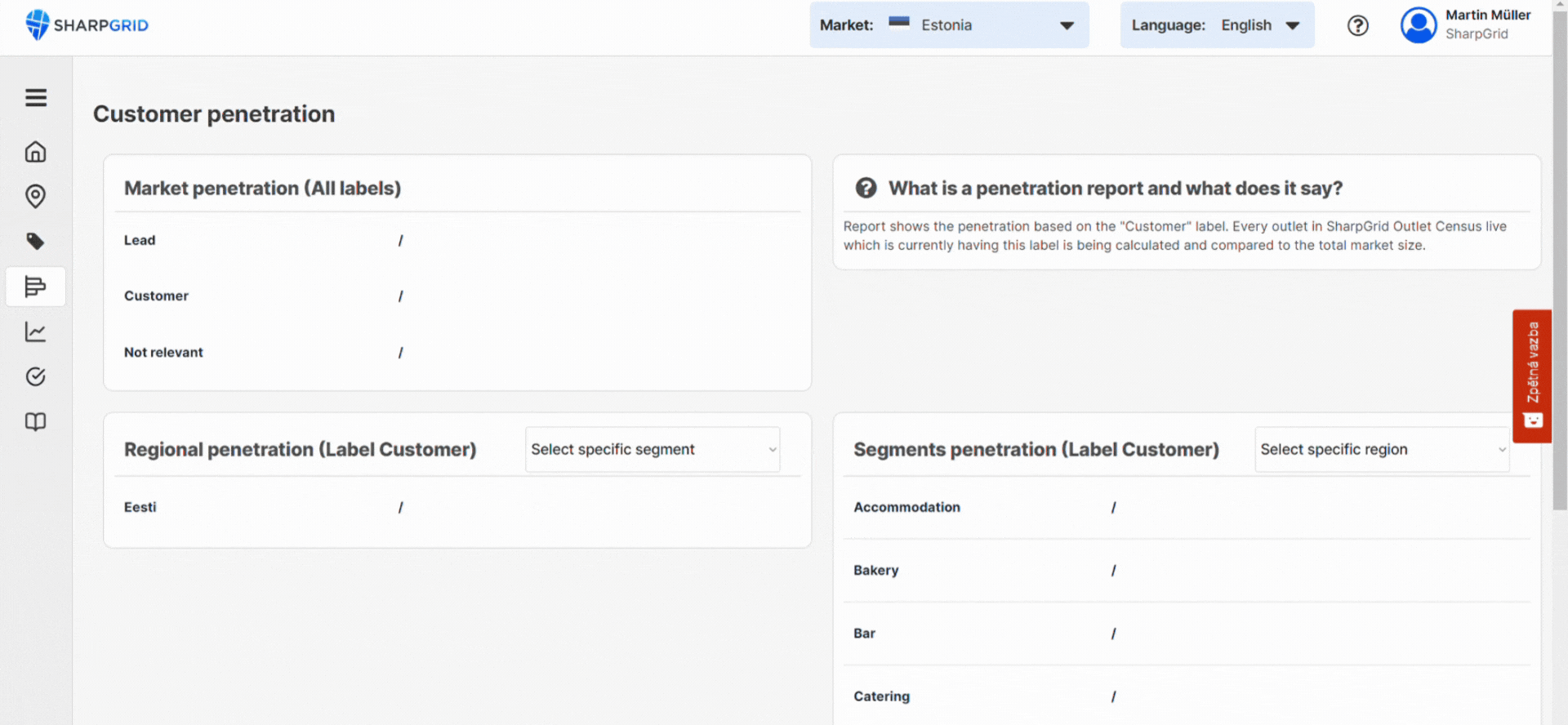Expand the Select specific region dropdown
Screen dimensions: 1568x725
pos(1382,449)
